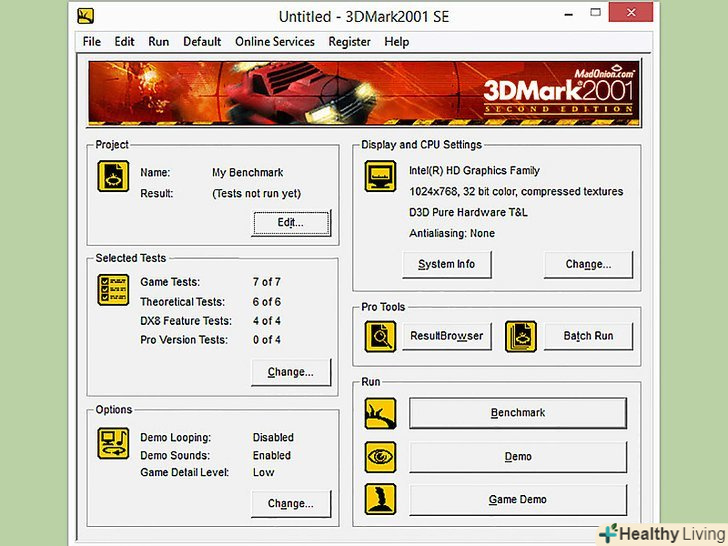The height and width of the screenshot is (546, 728).
Task: Click the Selected Tests checklist icon
Action: [x=112, y=289]
